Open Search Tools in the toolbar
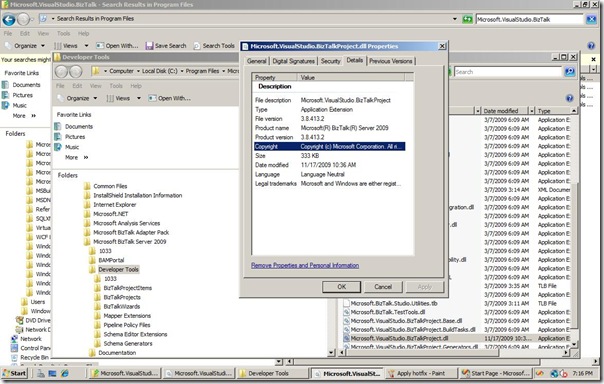604x384 pixels. click(214, 46)
